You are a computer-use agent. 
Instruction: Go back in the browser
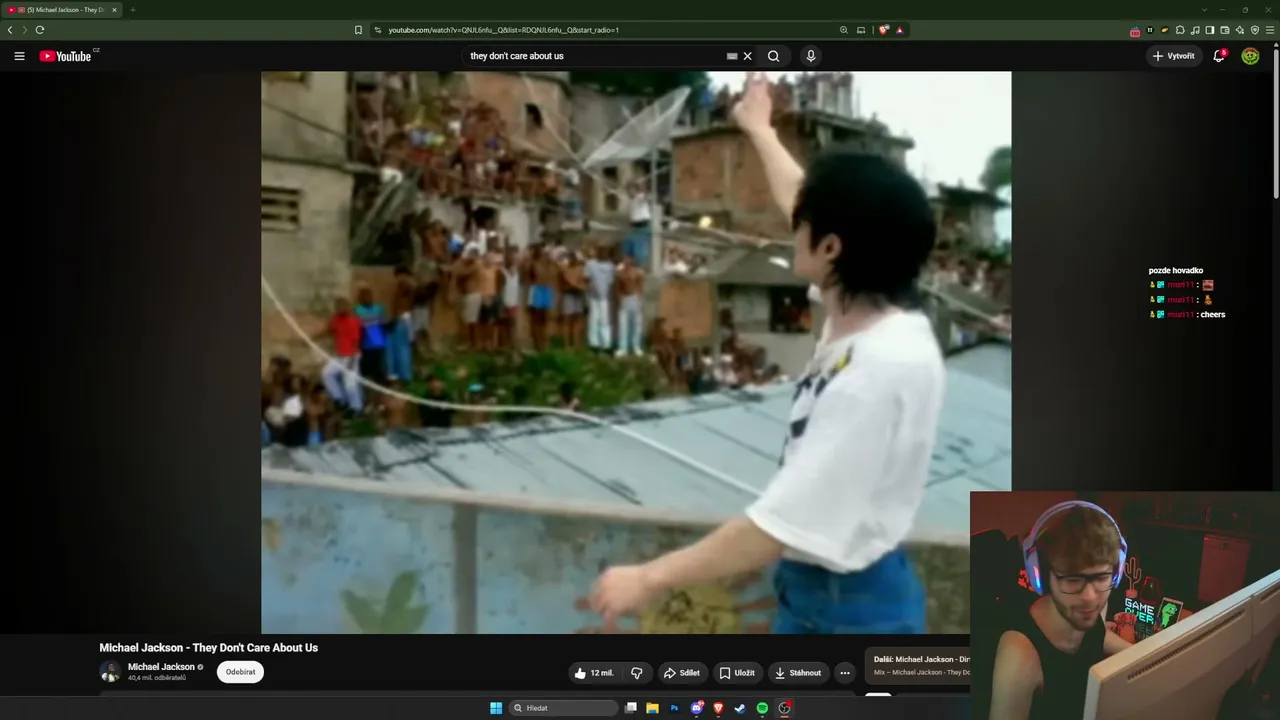coord(10,30)
